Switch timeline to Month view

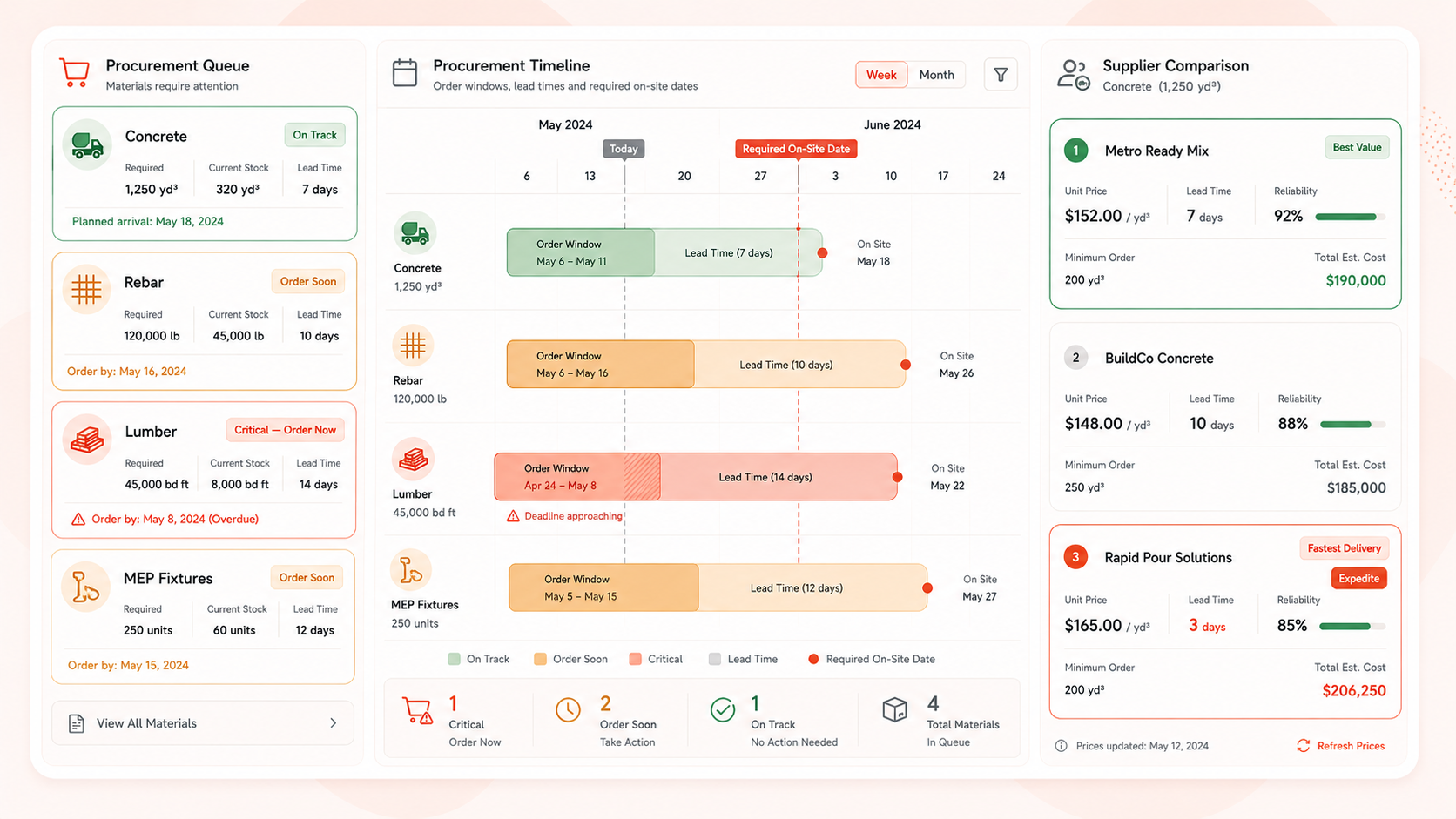(936, 75)
